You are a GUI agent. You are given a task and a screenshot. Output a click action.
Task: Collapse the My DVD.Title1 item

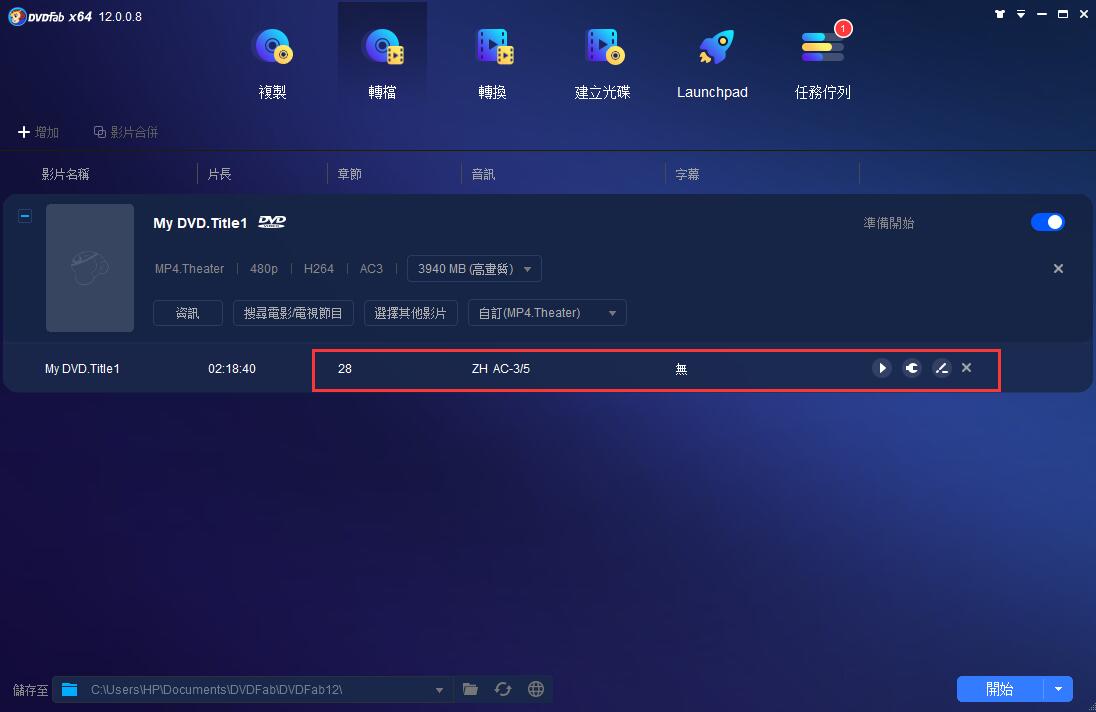pos(24,216)
